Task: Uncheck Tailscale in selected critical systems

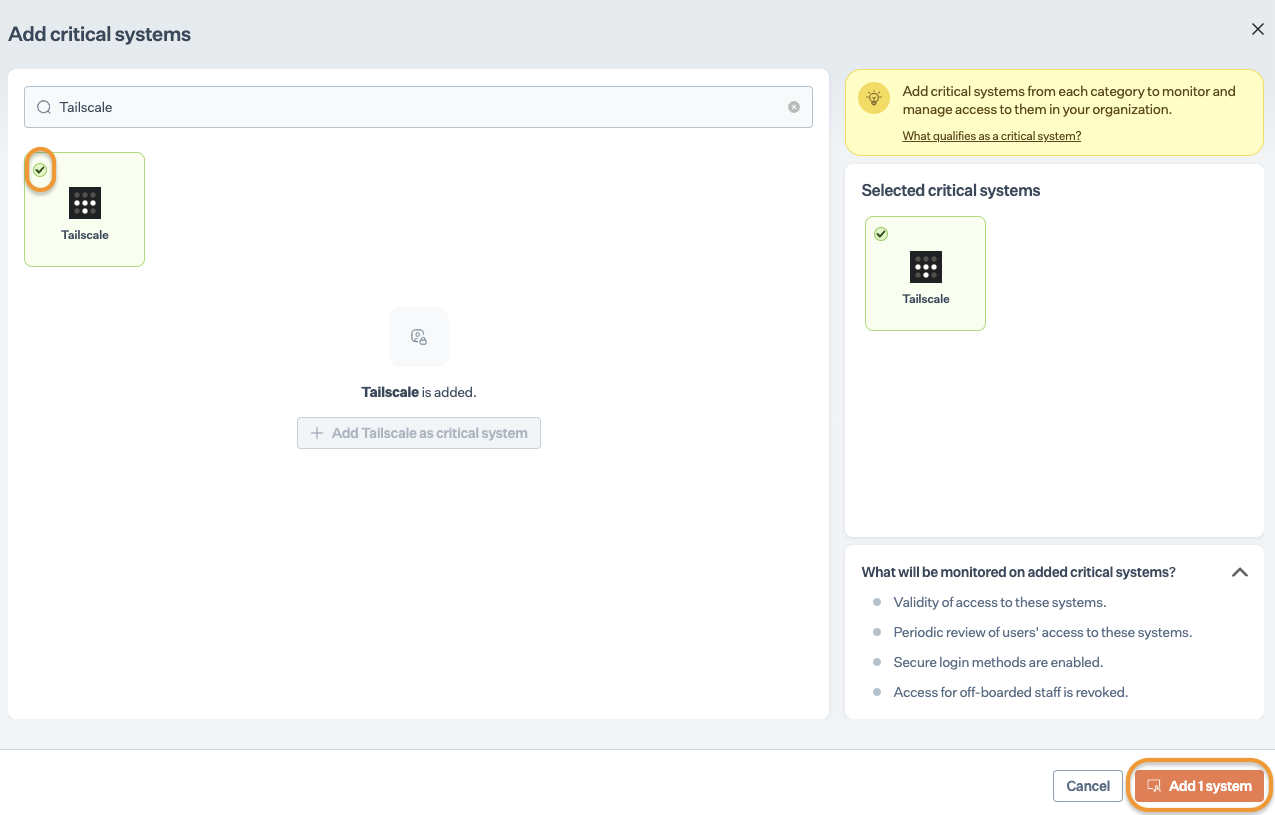Action: coord(881,234)
